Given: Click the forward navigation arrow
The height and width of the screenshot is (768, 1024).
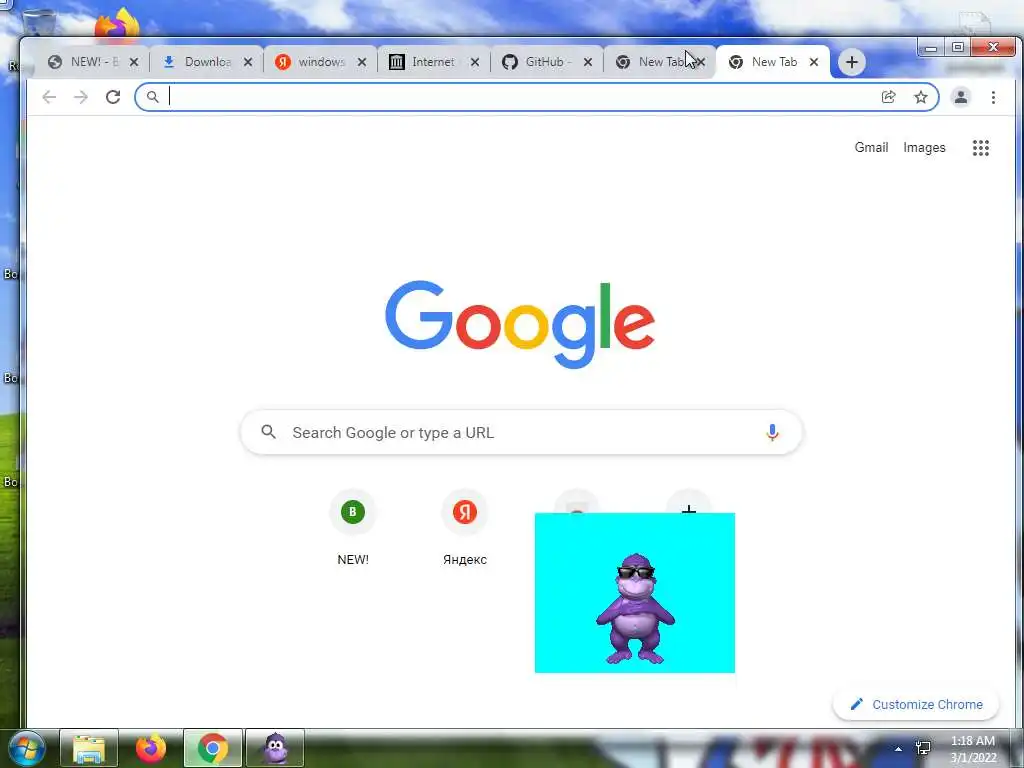Looking at the screenshot, I should (80, 97).
